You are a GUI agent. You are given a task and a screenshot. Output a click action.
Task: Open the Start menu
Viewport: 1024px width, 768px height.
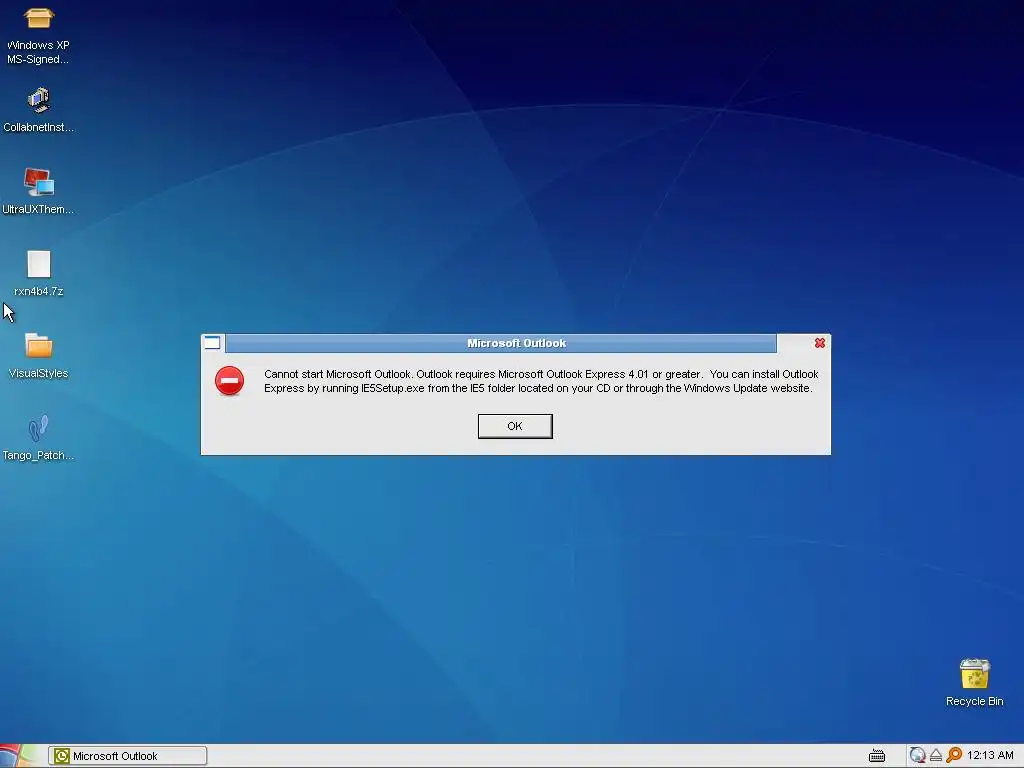click(x=18, y=756)
